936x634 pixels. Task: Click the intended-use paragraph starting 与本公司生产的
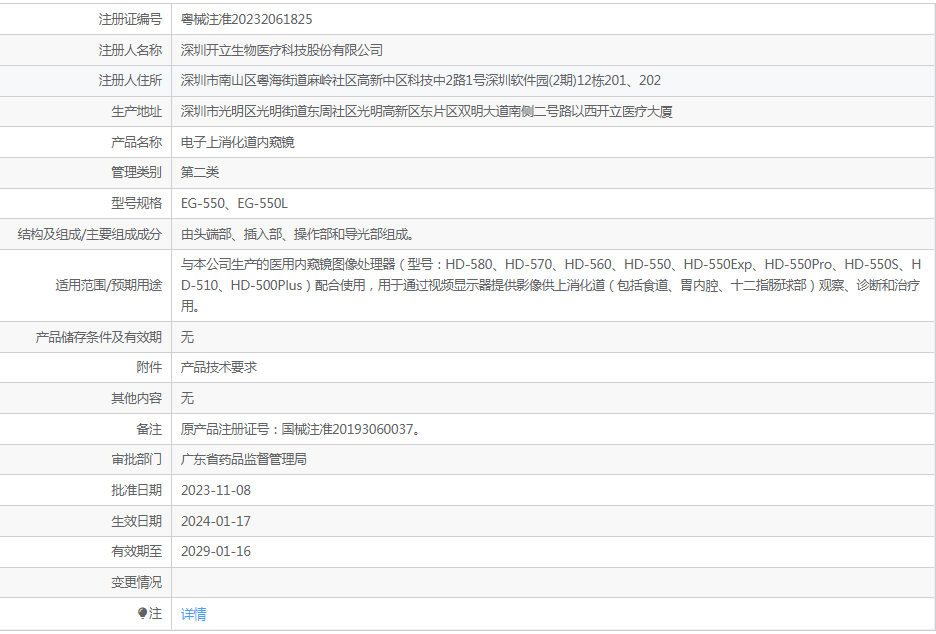click(x=551, y=285)
